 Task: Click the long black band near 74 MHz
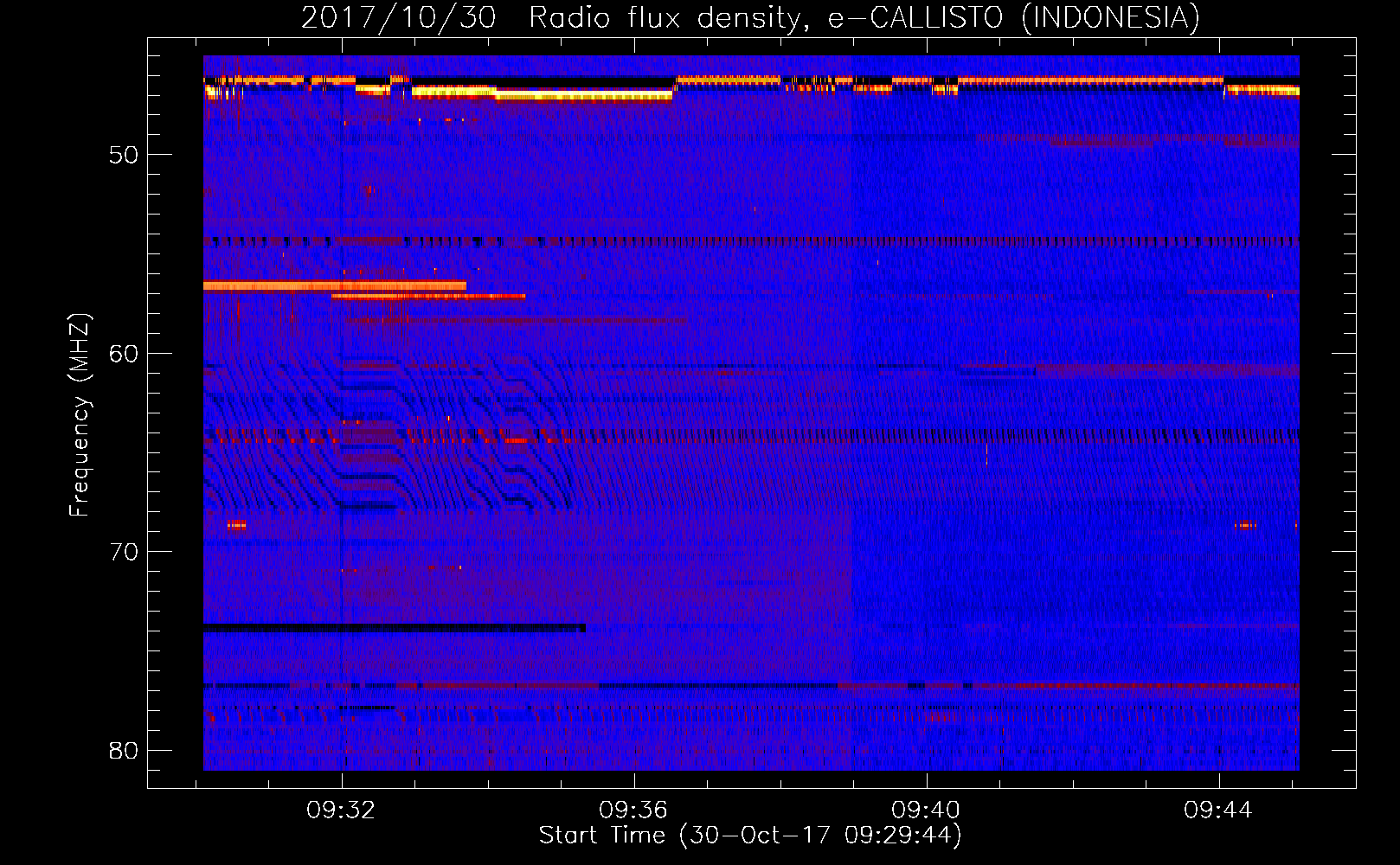click(x=395, y=628)
